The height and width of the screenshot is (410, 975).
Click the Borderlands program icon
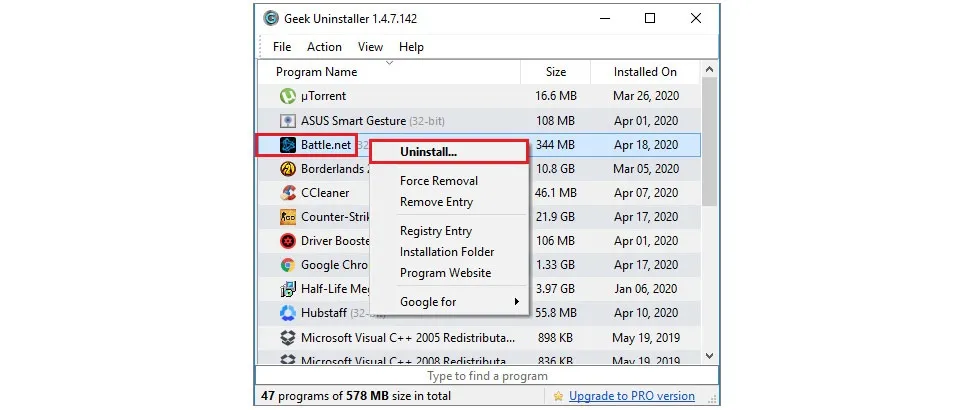(x=287, y=169)
